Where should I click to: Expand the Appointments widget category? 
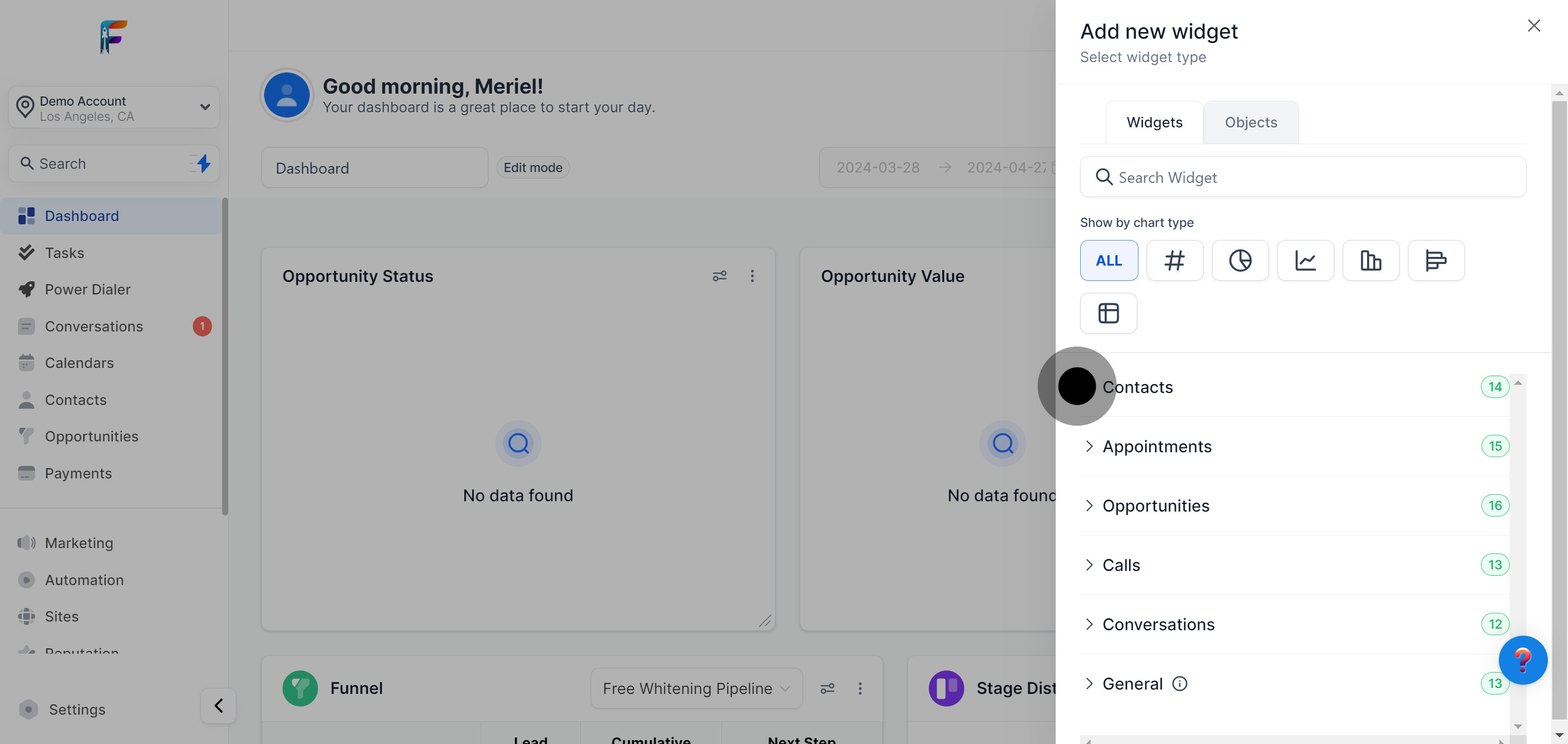coord(1156,446)
